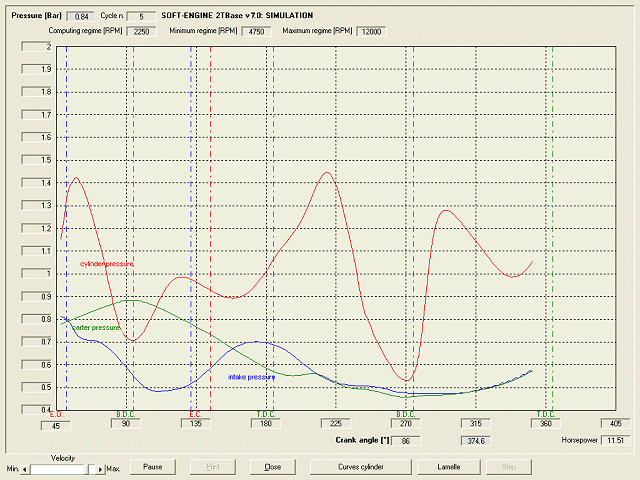Image resolution: width=640 pixels, height=480 pixels.
Task: Click the 'T.D.C.' label above 360
Action: [546, 415]
